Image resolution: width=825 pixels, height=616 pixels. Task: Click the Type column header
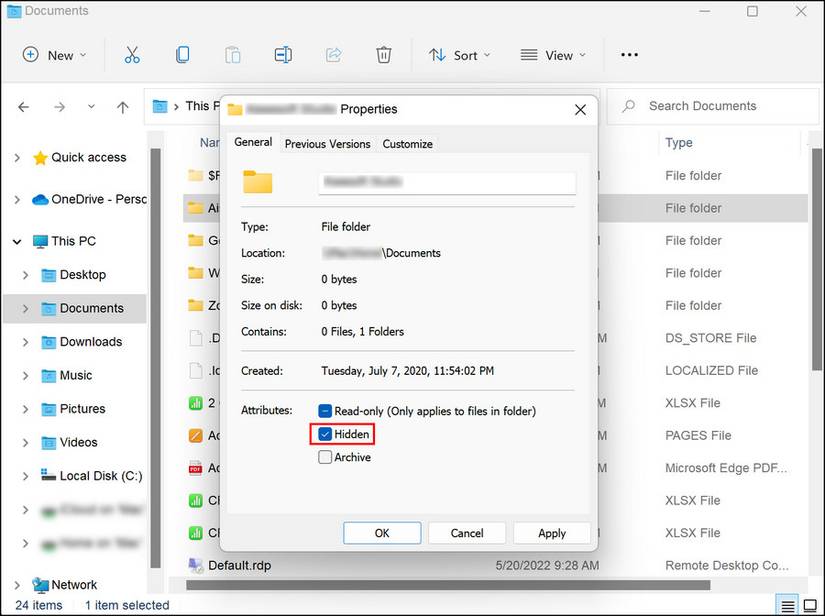point(679,143)
